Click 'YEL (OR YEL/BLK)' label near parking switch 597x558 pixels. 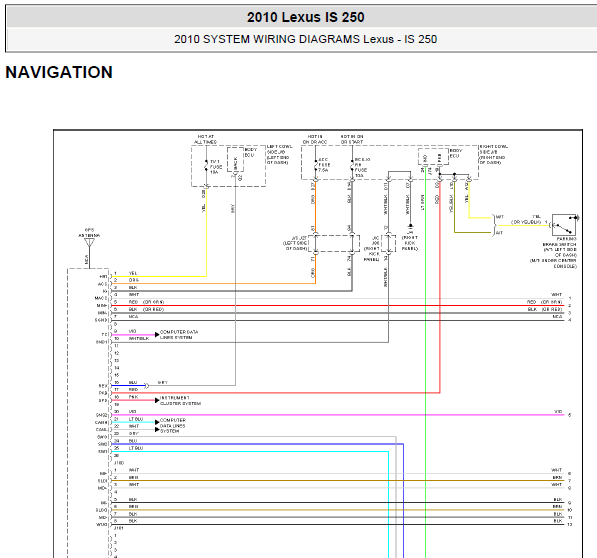[526, 219]
